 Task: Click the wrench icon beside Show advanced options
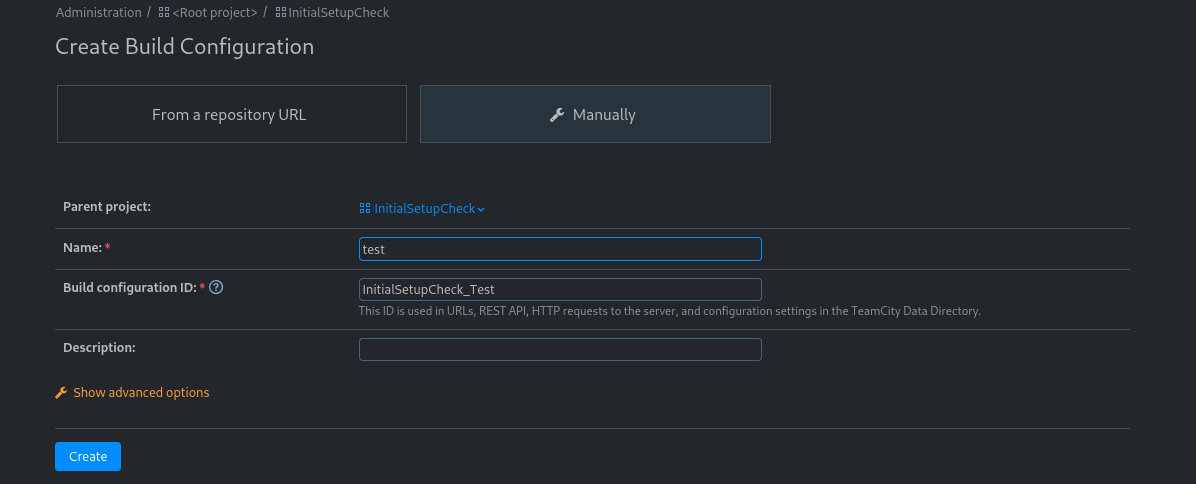(62, 393)
